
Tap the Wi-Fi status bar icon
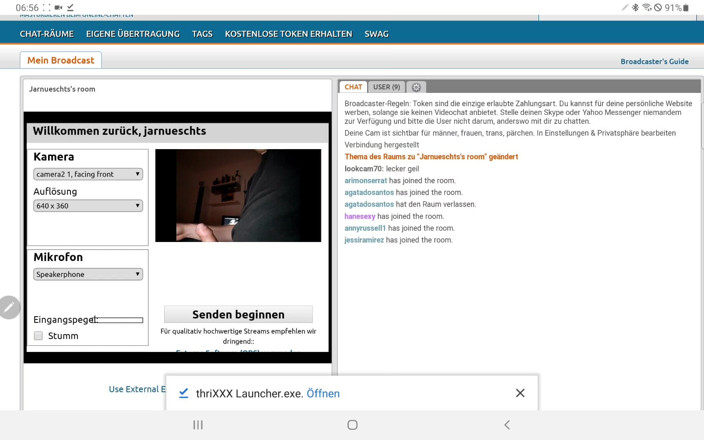coord(647,8)
